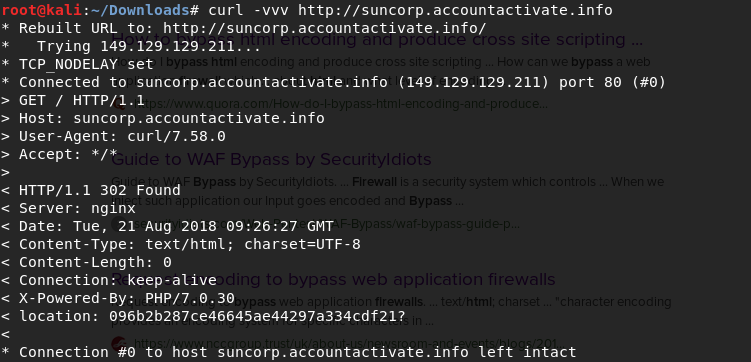Click the 'X-Powered-By: PHP/7.0.30' header
Viewport: 751px width, 362px height.
point(118,298)
